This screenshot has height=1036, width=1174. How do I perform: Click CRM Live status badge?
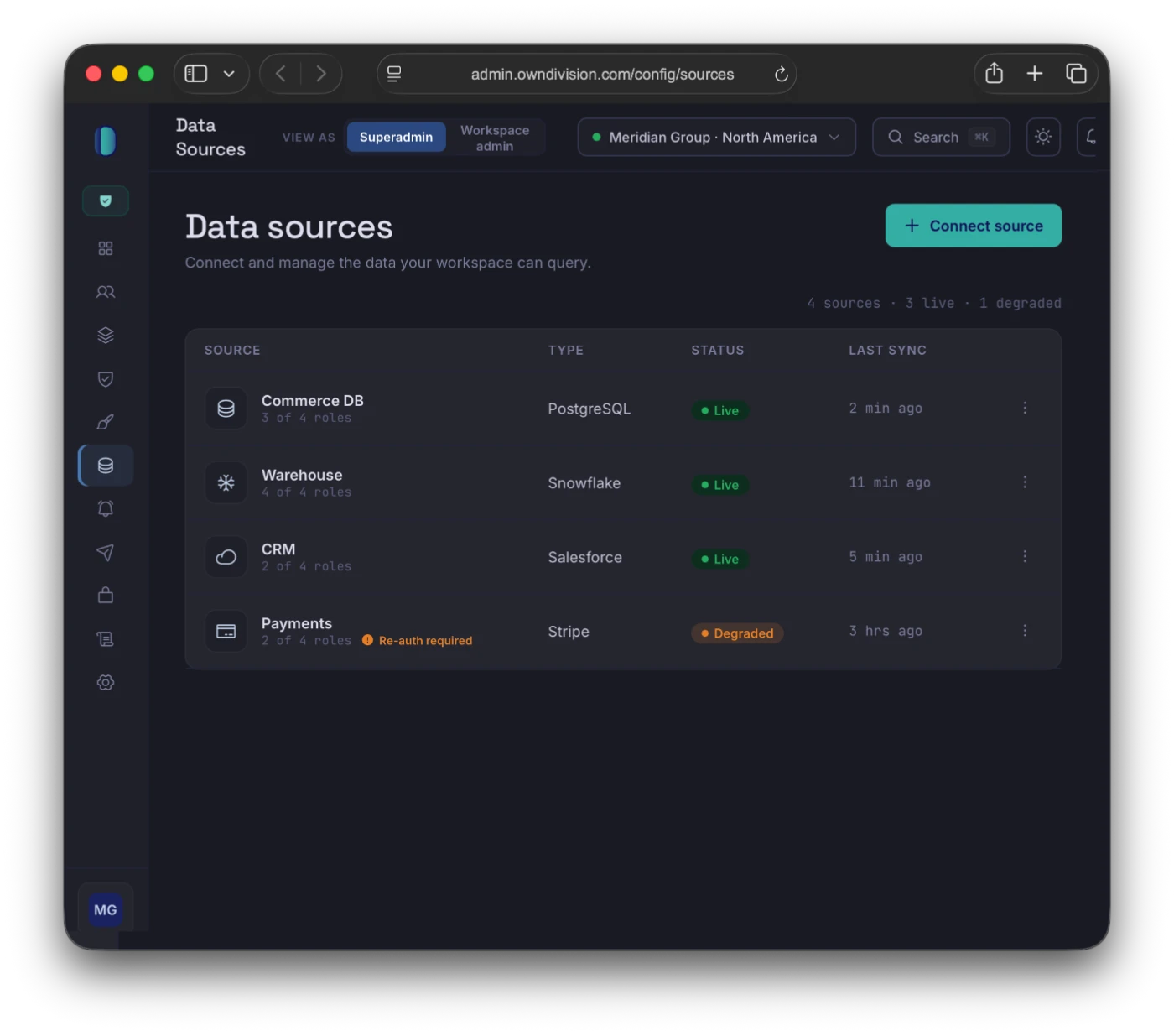(x=720, y=560)
